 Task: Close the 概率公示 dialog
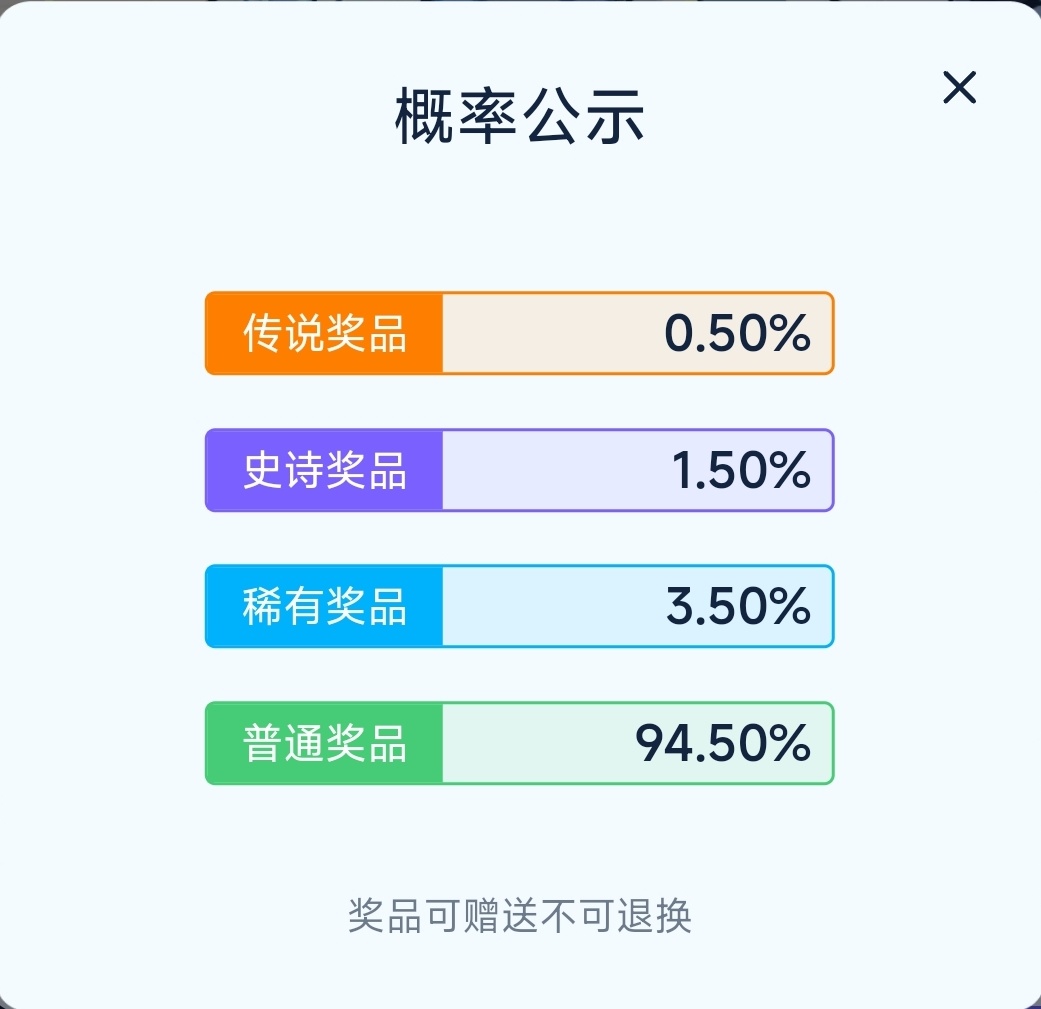coord(959,88)
